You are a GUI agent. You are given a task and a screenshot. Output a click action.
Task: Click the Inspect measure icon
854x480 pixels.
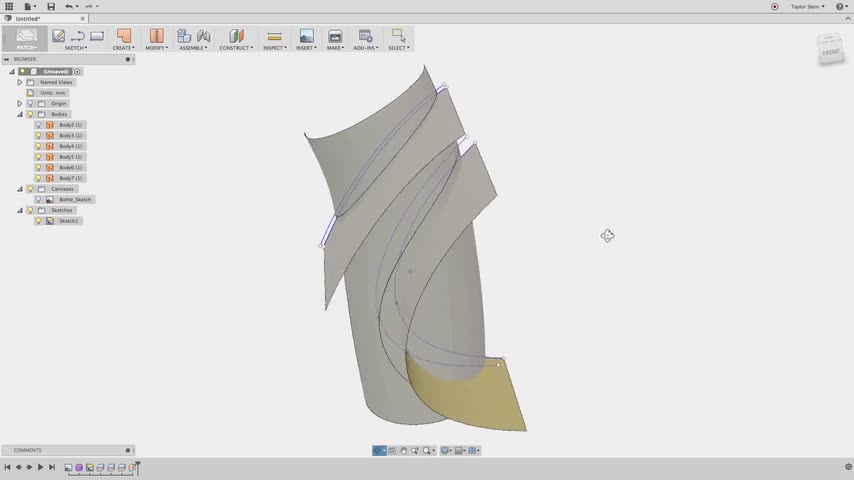(x=274, y=36)
